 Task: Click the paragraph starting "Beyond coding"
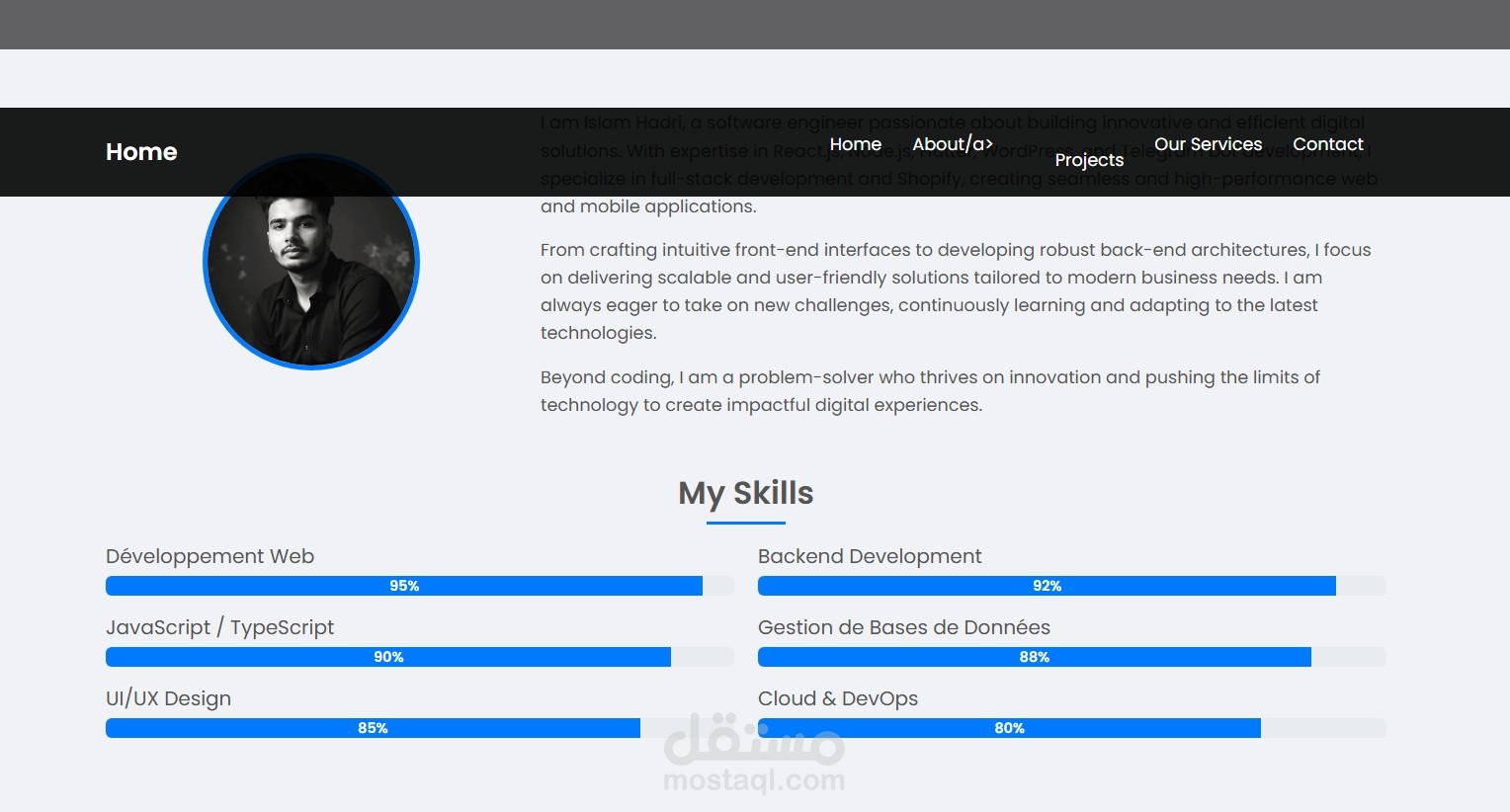point(930,391)
